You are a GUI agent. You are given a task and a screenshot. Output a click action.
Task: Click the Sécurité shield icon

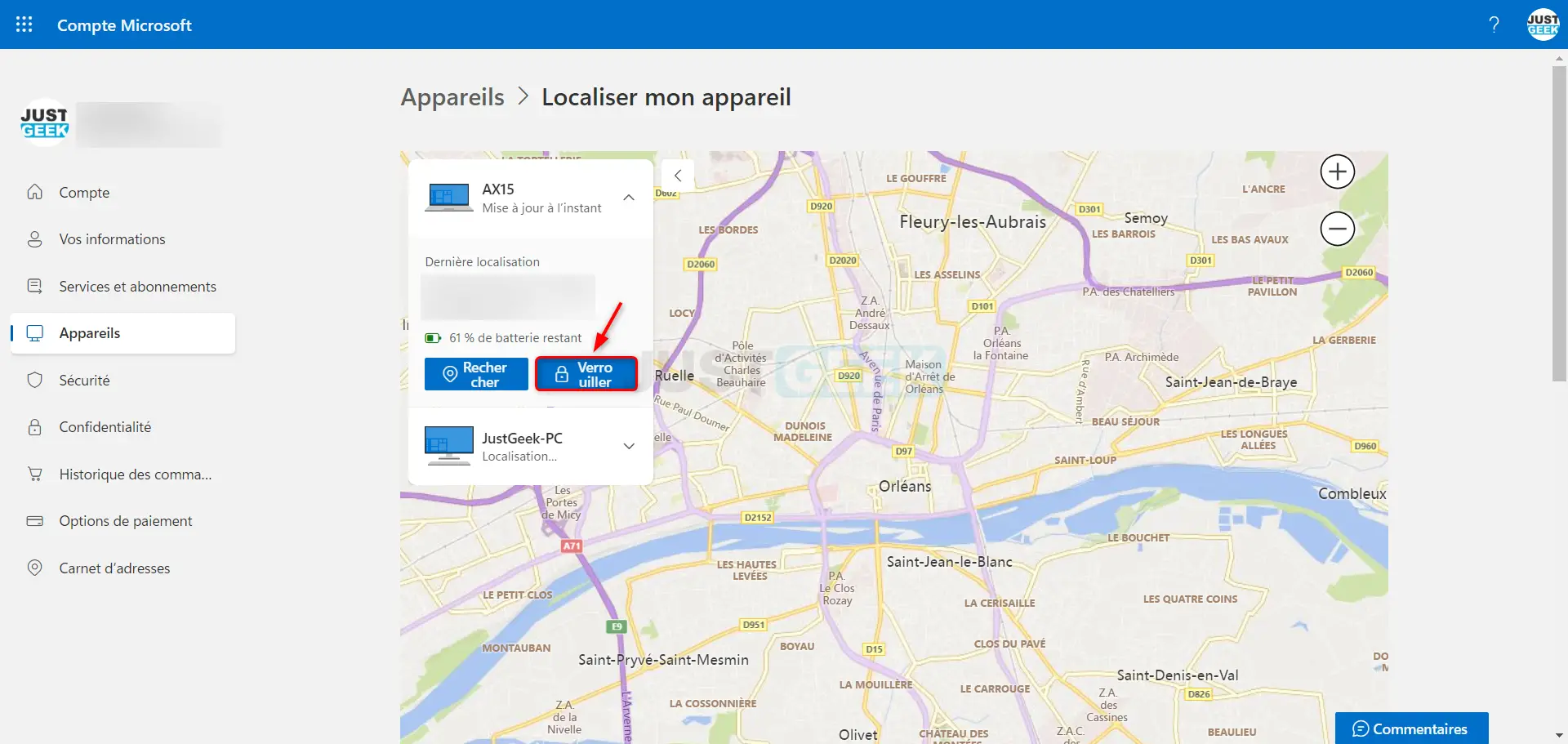coord(34,380)
